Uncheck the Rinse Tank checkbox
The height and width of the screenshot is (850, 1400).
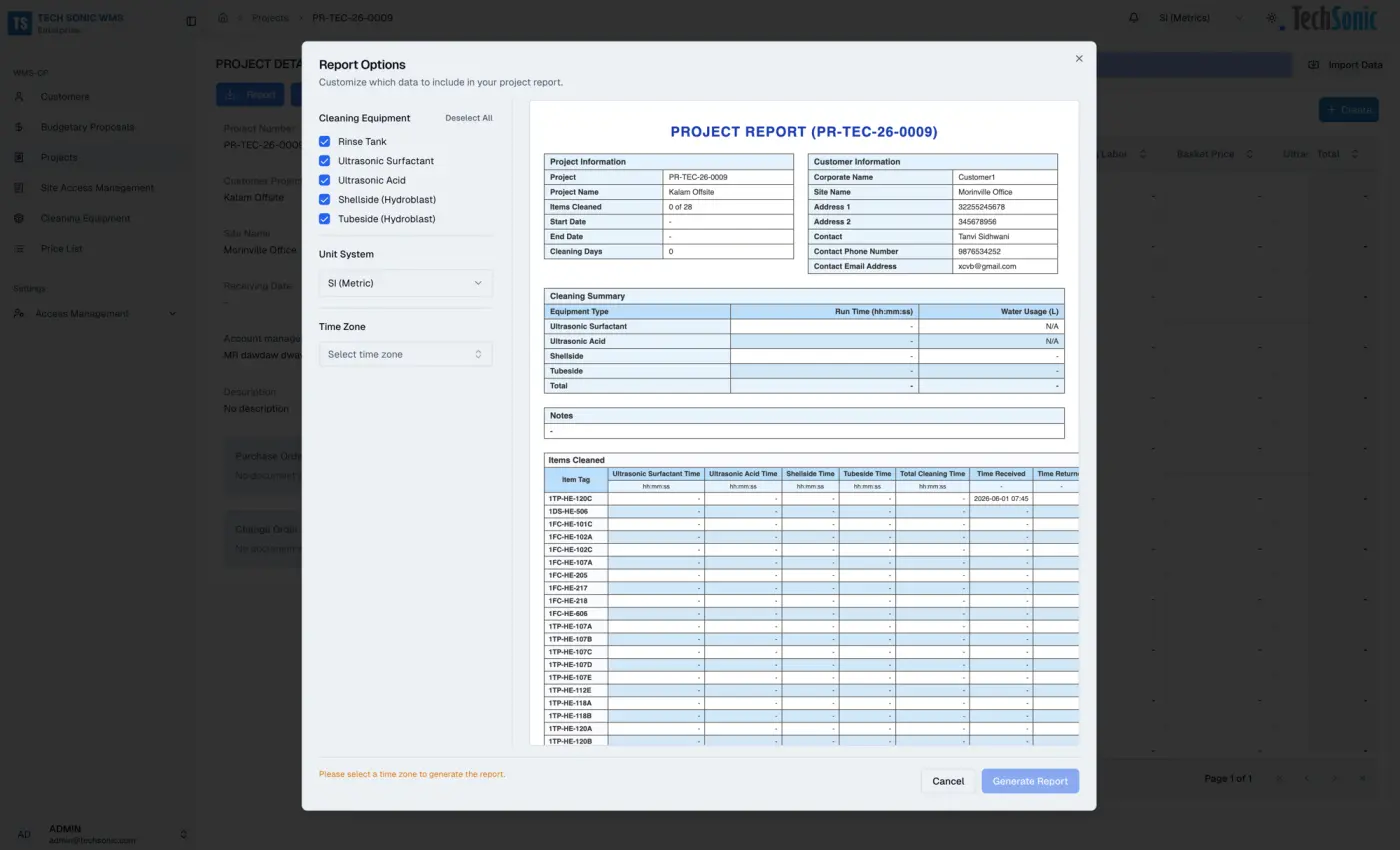[324, 142]
